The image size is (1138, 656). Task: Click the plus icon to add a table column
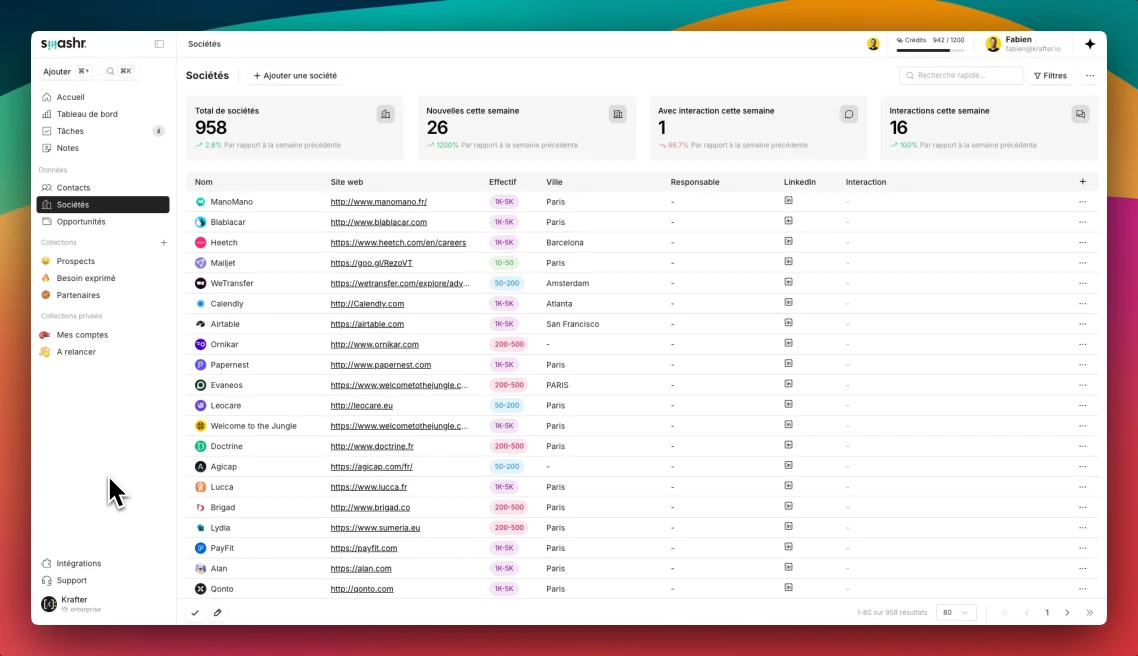click(x=1082, y=182)
